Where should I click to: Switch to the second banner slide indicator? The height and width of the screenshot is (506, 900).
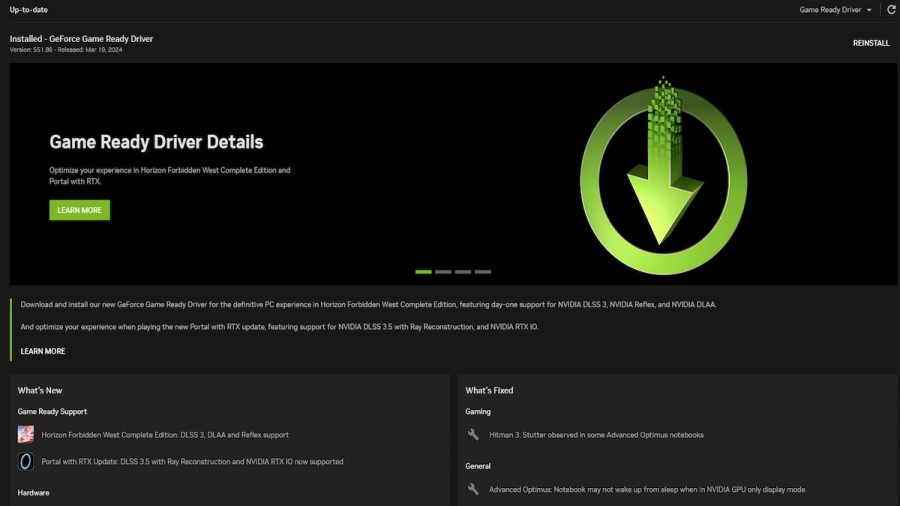click(443, 271)
